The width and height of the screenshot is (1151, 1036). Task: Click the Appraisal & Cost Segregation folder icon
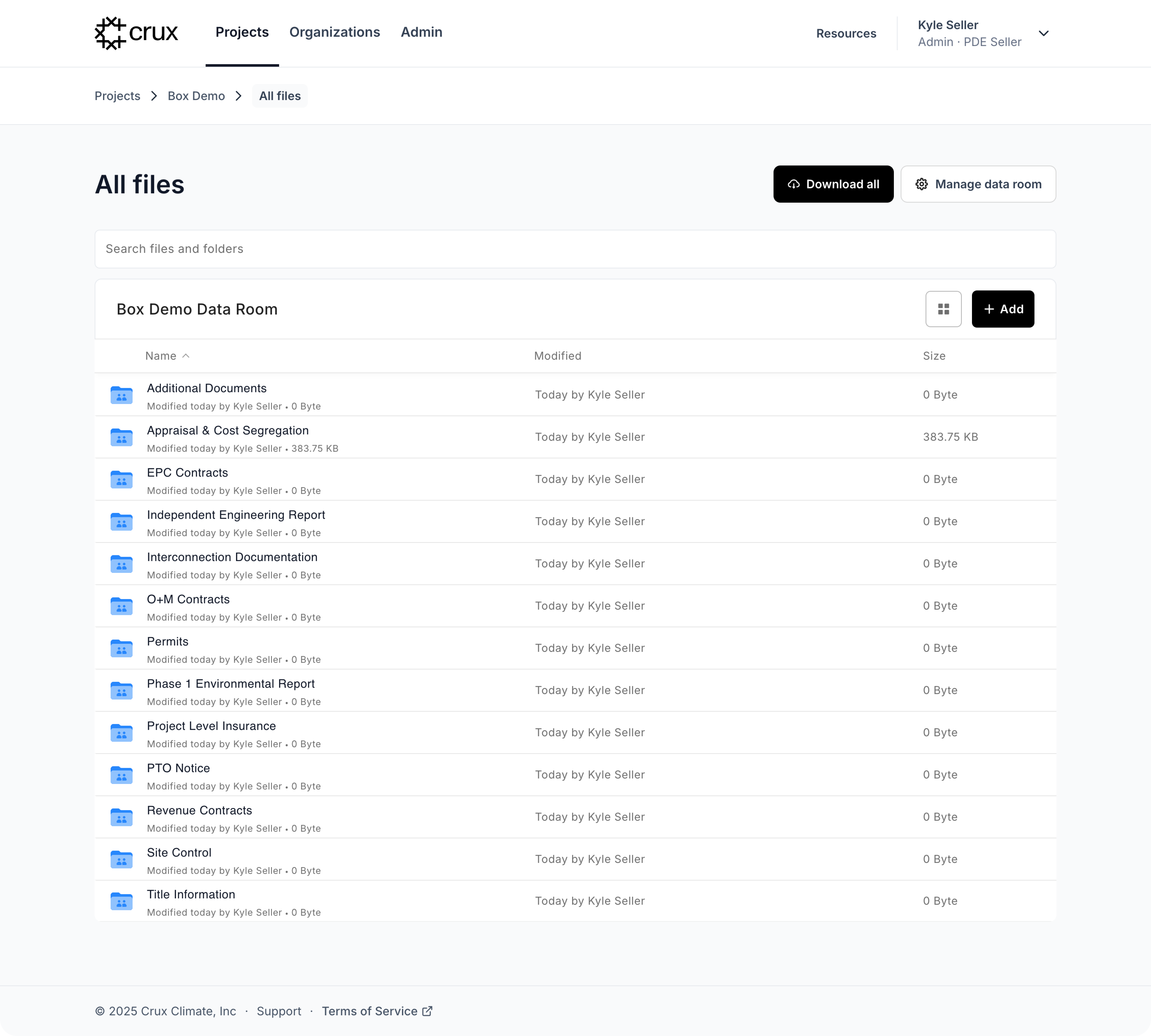(x=121, y=437)
